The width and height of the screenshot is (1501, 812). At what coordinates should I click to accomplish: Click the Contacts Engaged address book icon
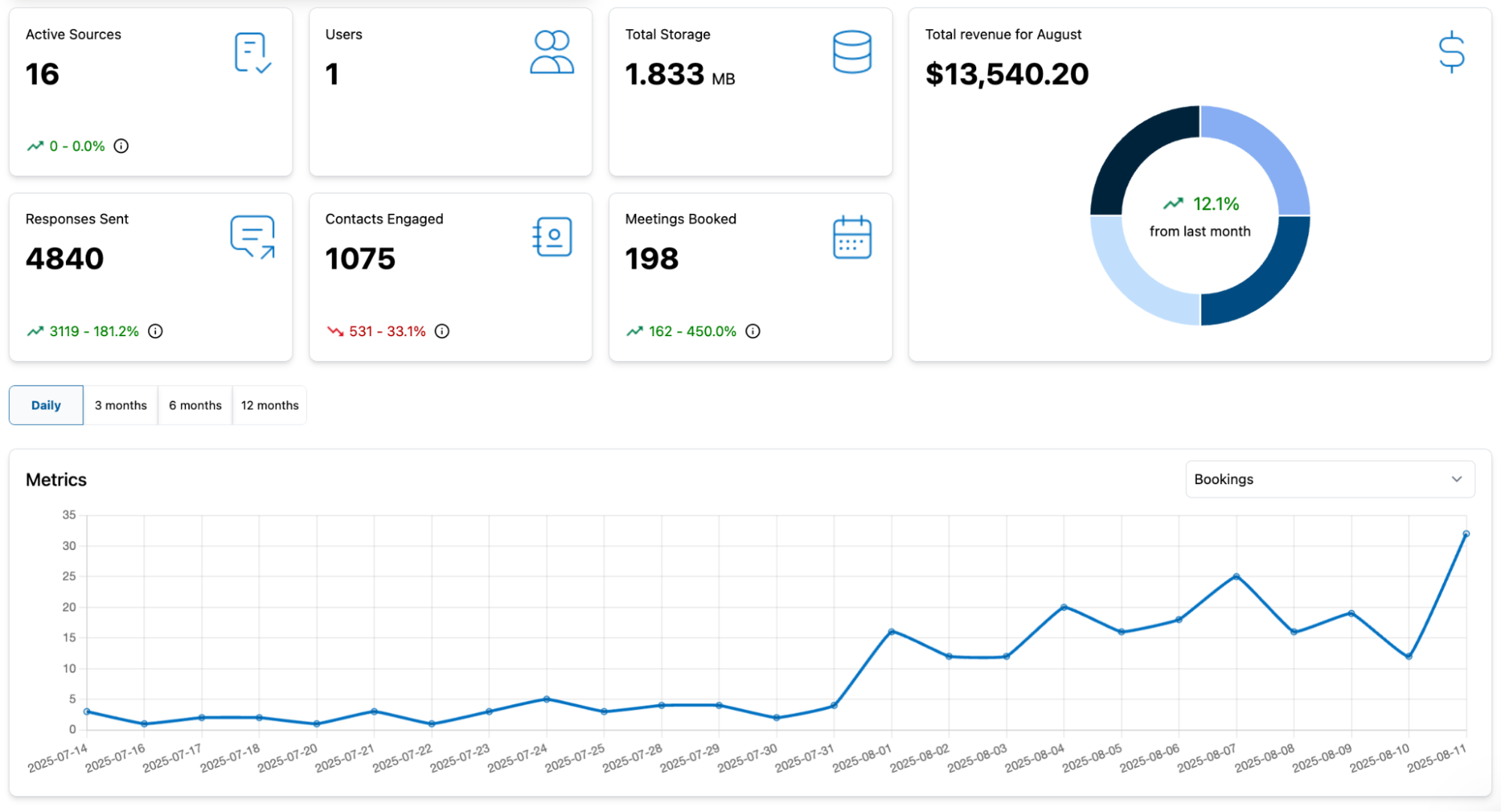coord(552,237)
